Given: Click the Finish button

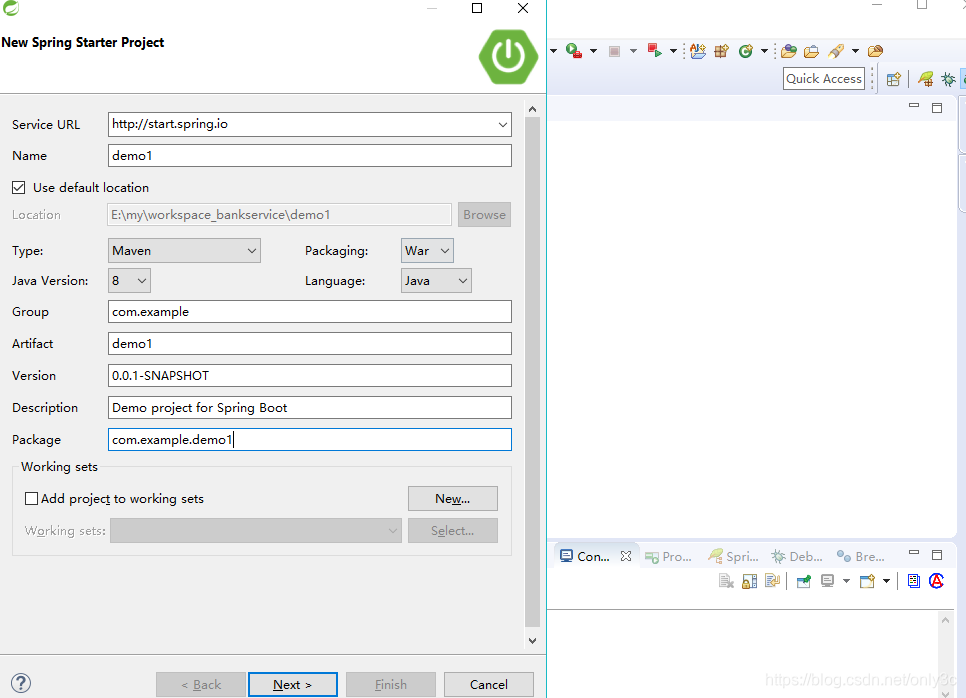Looking at the screenshot, I should [391, 684].
